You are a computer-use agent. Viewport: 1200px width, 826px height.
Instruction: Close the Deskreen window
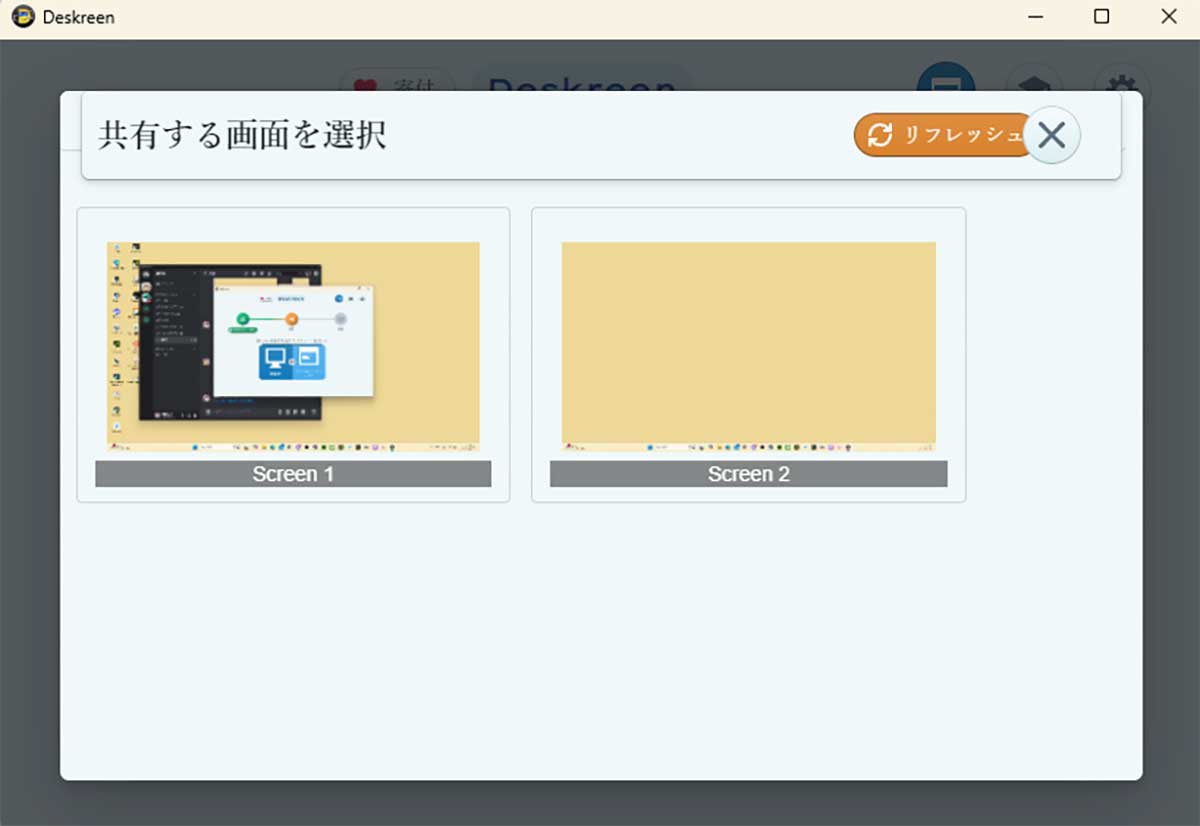coord(1168,17)
